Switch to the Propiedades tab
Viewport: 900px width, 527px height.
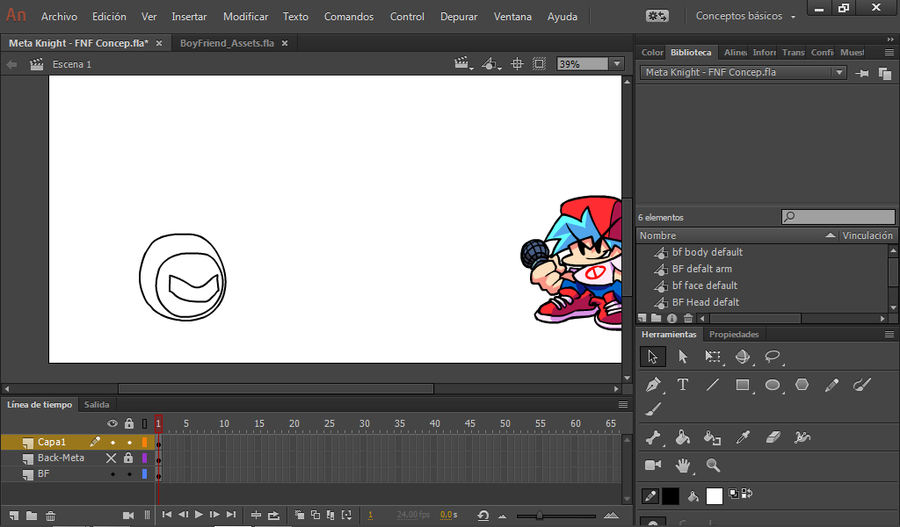(x=734, y=334)
